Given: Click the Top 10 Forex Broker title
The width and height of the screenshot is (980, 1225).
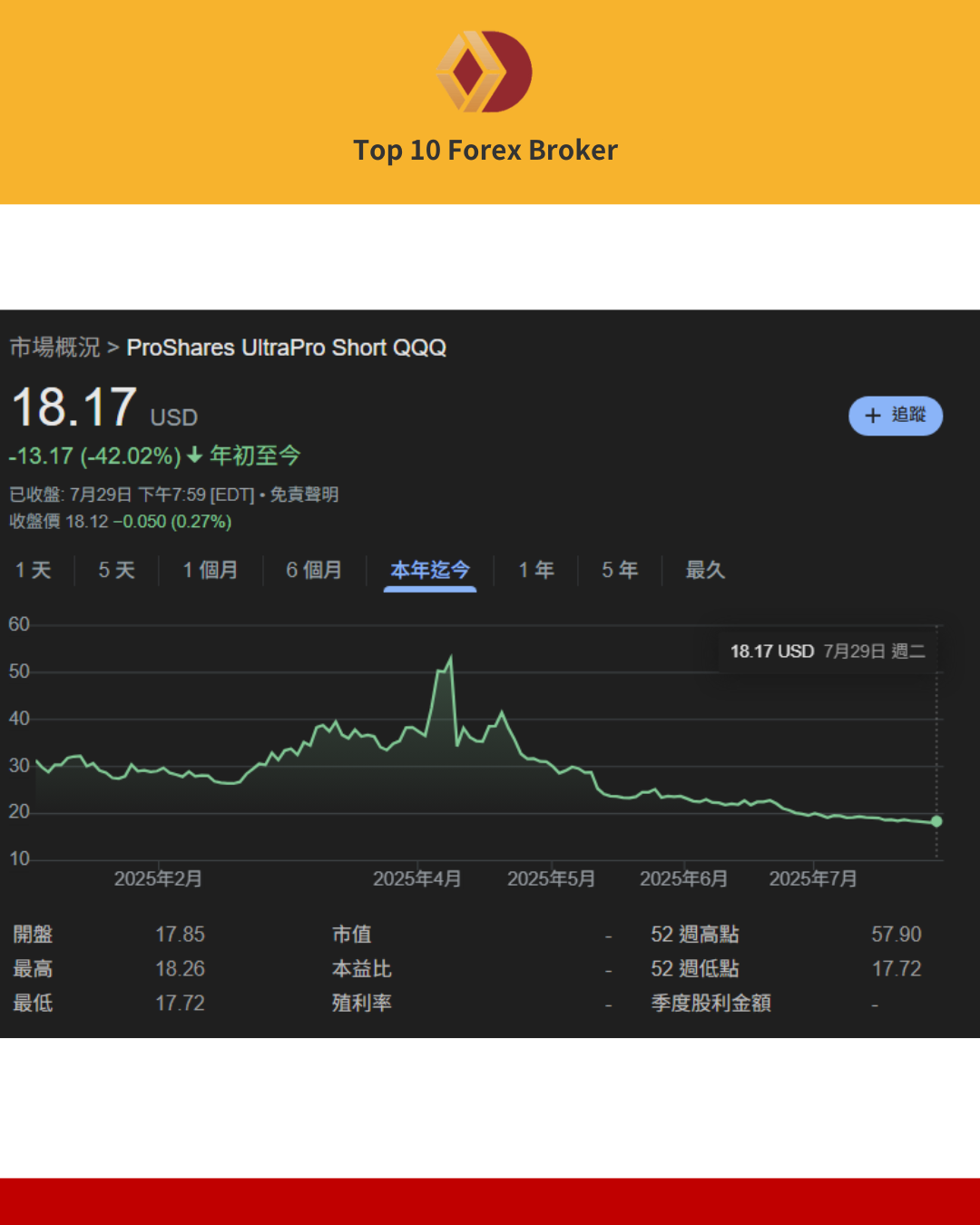Looking at the screenshot, I should coord(485,150).
